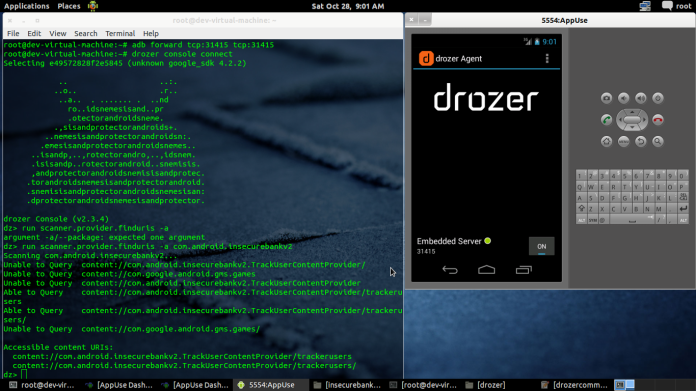Lower volume with emulator volume-down button

point(624,98)
